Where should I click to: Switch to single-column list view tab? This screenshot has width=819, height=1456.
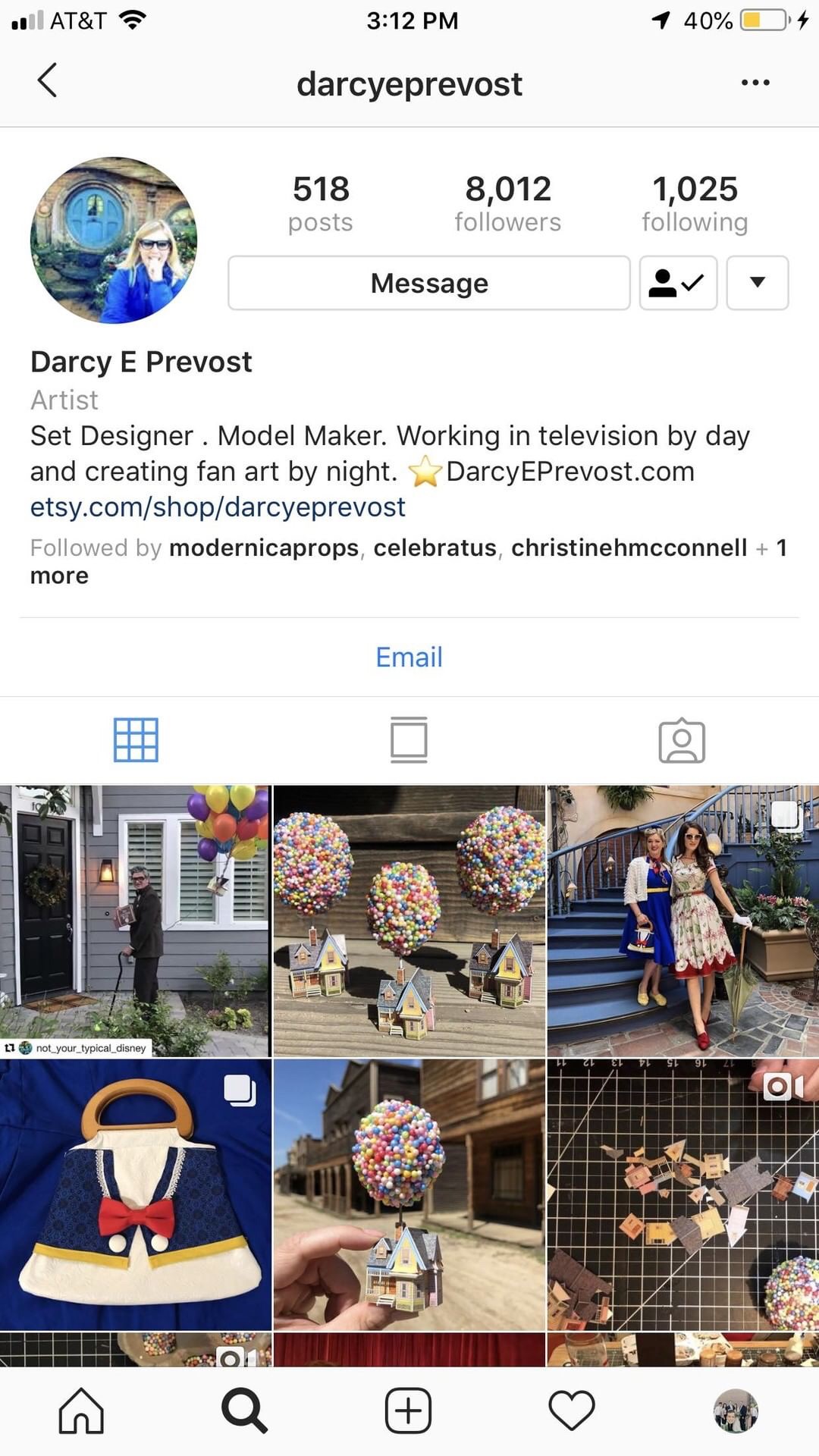tap(409, 740)
